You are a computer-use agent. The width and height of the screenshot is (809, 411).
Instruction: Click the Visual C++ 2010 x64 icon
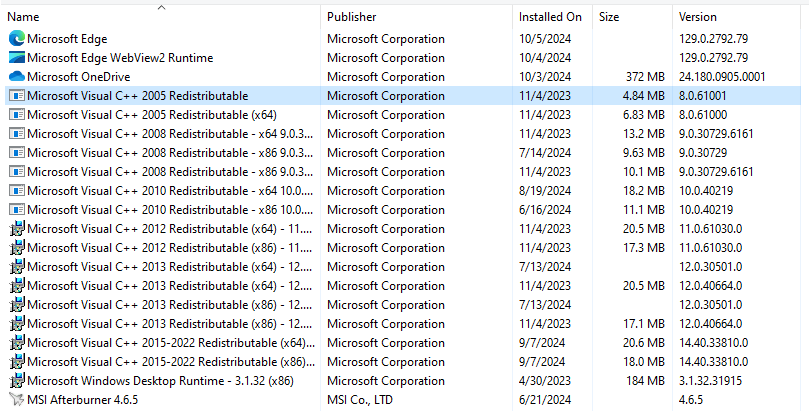(16, 191)
